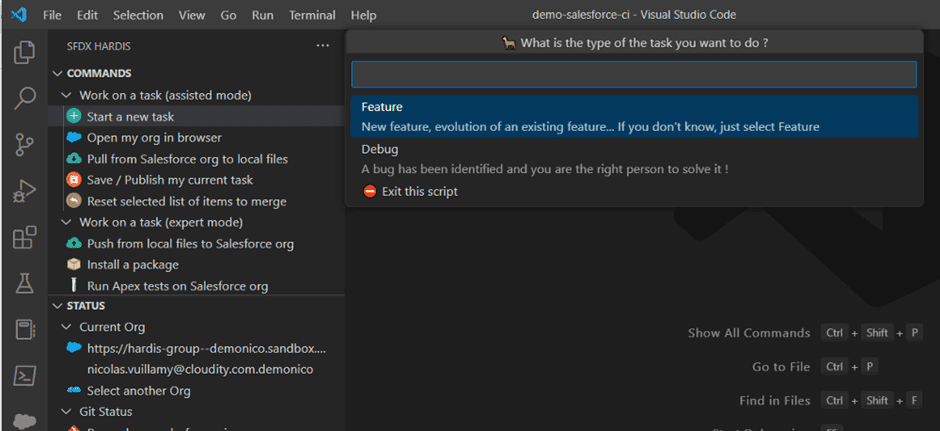940x431 pixels.
Task: Open the Salesforce cloud icon in activity bar
Action: coord(24,421)
